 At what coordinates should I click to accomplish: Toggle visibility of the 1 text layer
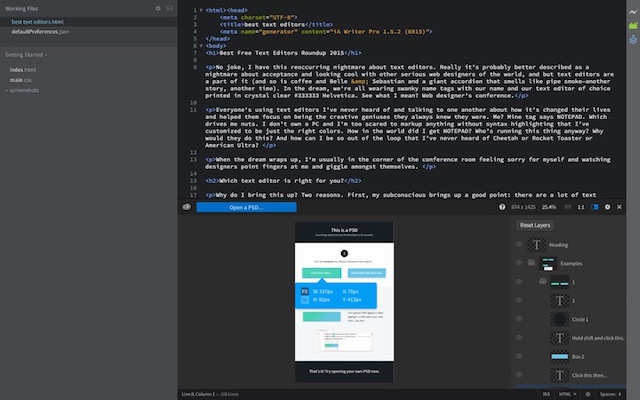[519, 300]
